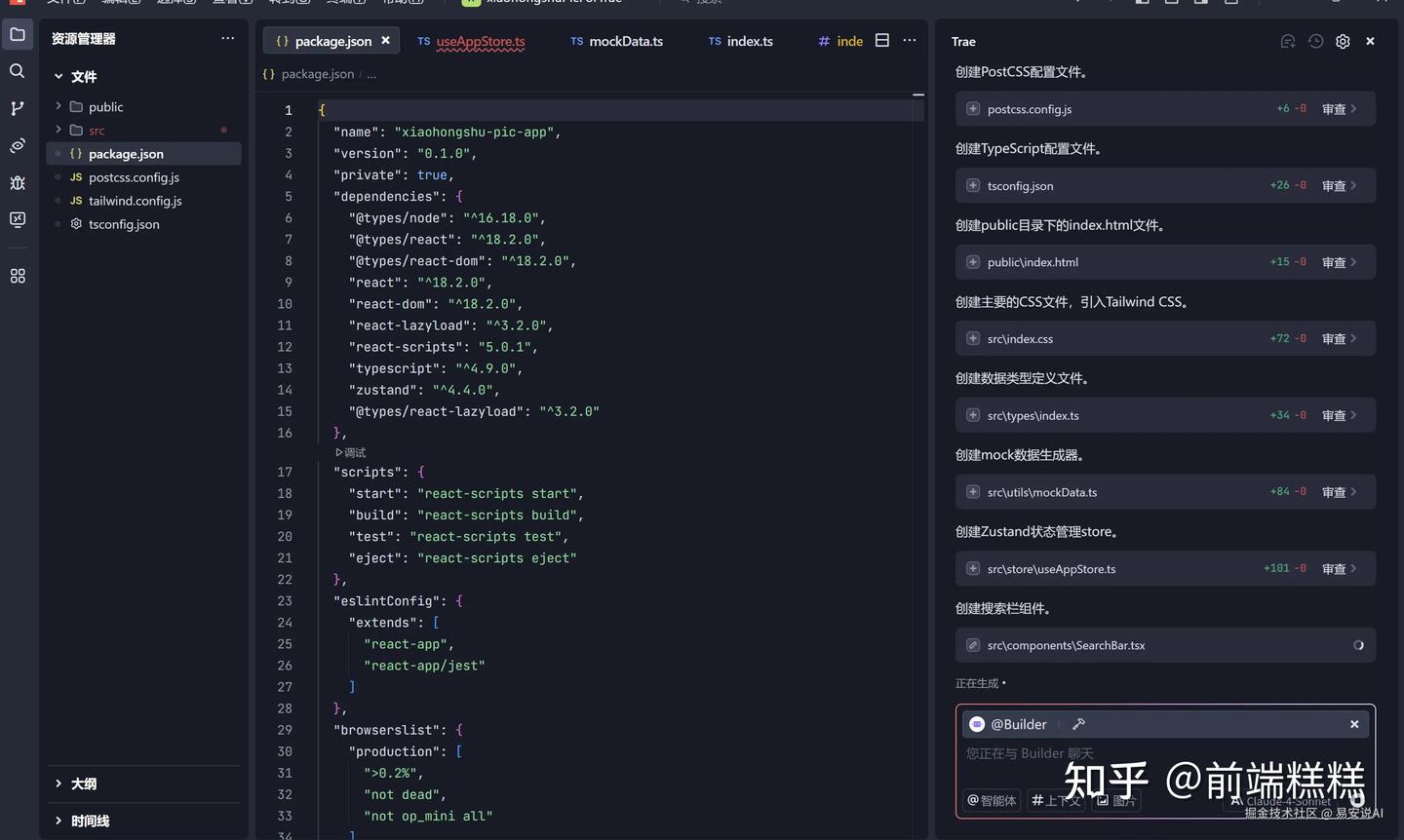This screenshot has width=1404, height=840.
Task: Open chat history clock icon in Trae panel
Action: (x=1315, y=42)
